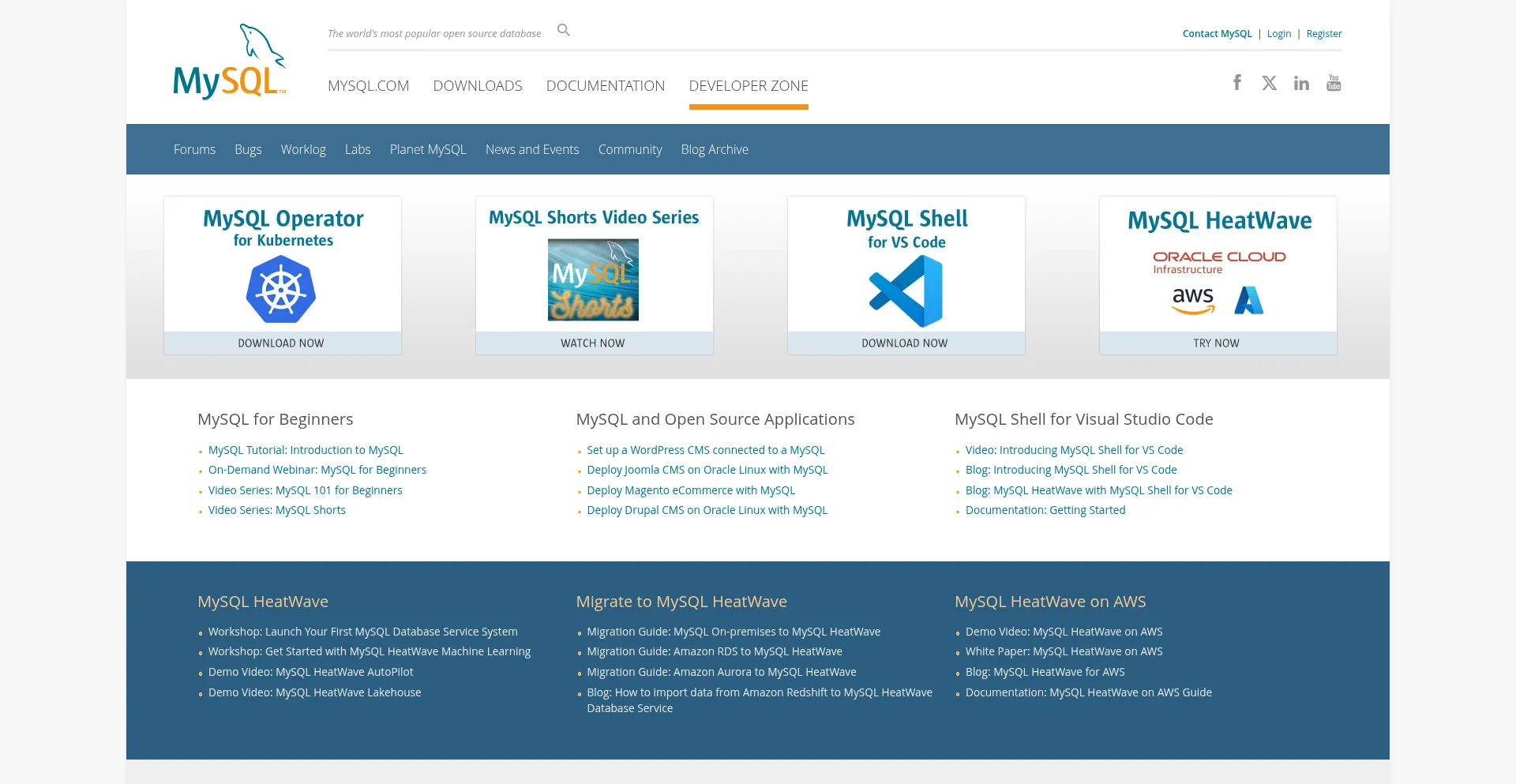Open the search magnifier icon
This screenshot has height=784, width=1516.
coord(563,30)
